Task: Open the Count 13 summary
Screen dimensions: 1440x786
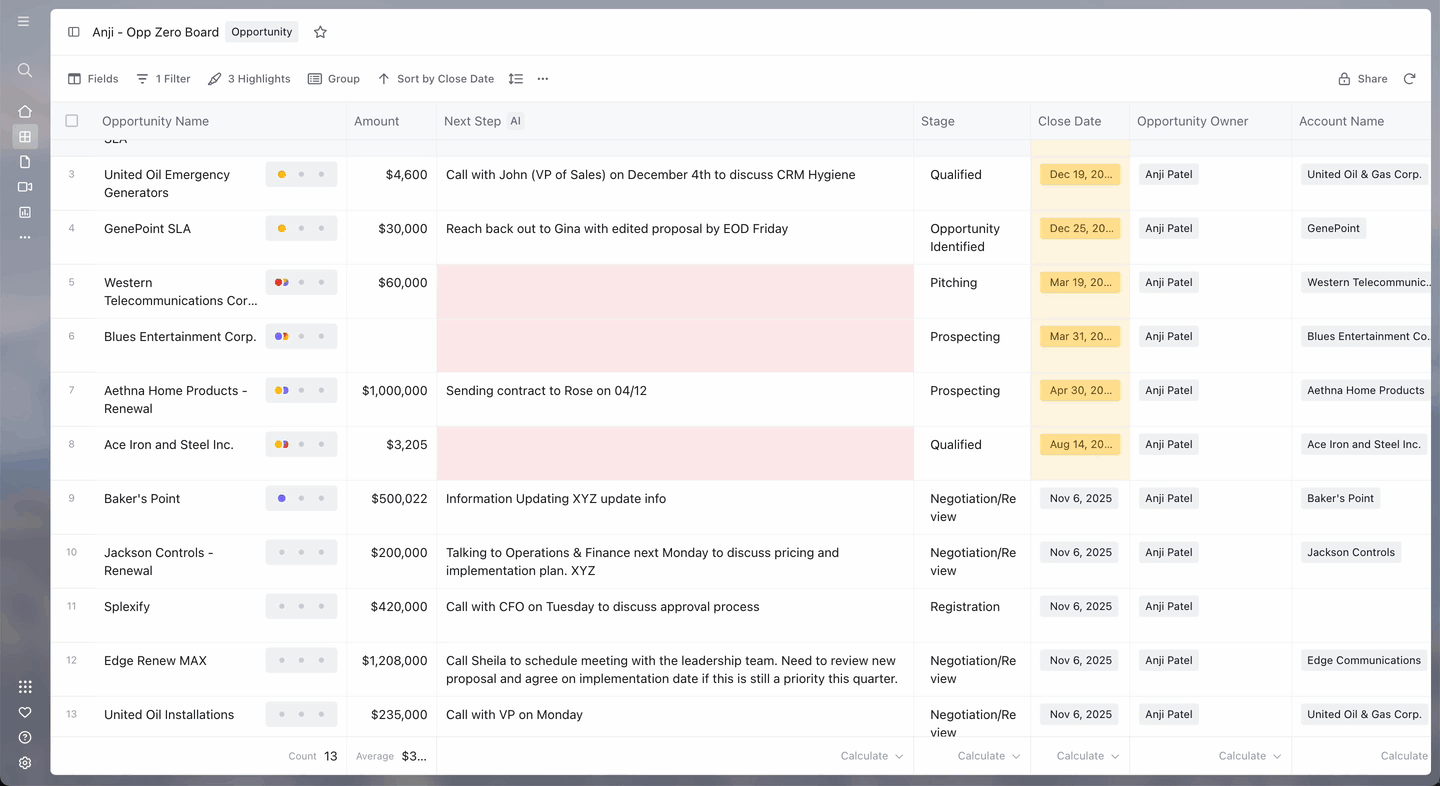Action: pyautogui.click(x=313, y=756)
